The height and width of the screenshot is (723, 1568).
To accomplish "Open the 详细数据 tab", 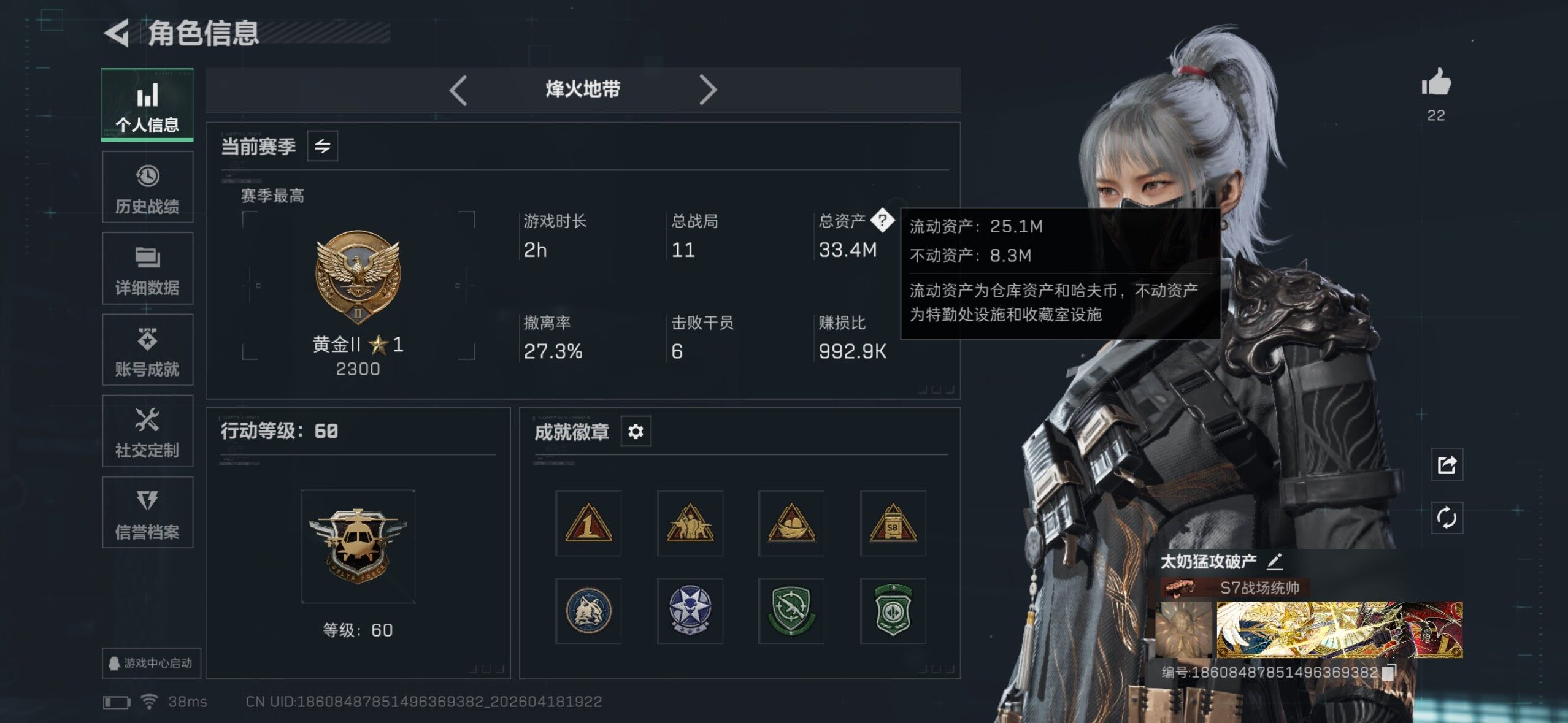I will pyautogui.click(x=147, y=269).
